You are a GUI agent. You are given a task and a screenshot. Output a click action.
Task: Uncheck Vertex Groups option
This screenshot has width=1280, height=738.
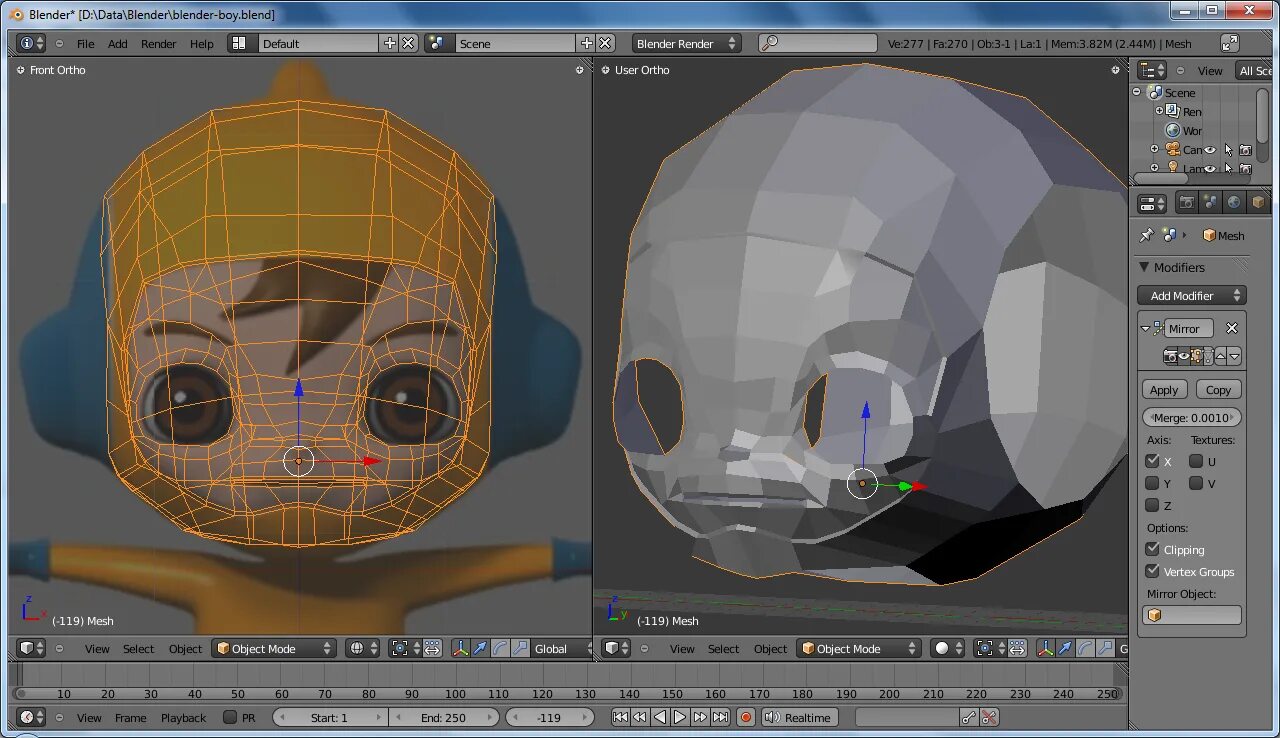click(x=1152, y=571)
